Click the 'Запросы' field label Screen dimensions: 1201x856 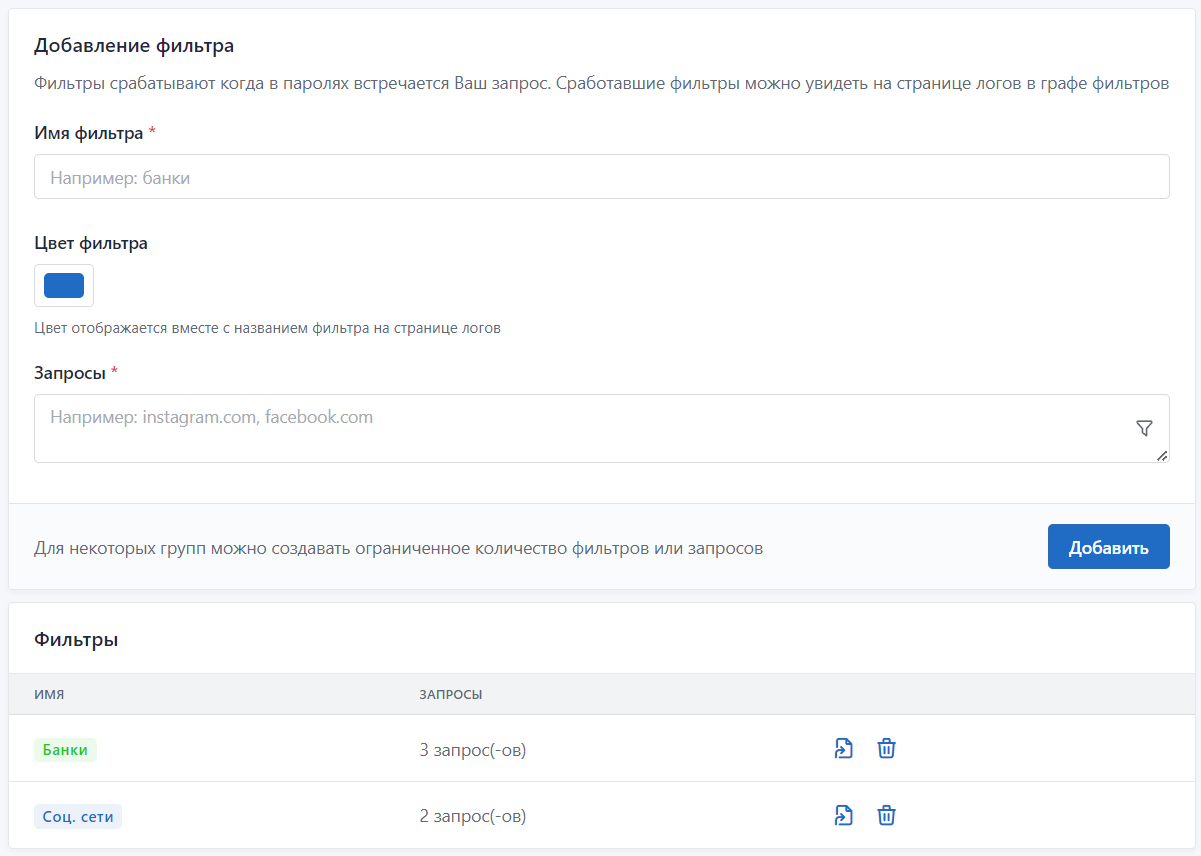click(x=70, y=373)
